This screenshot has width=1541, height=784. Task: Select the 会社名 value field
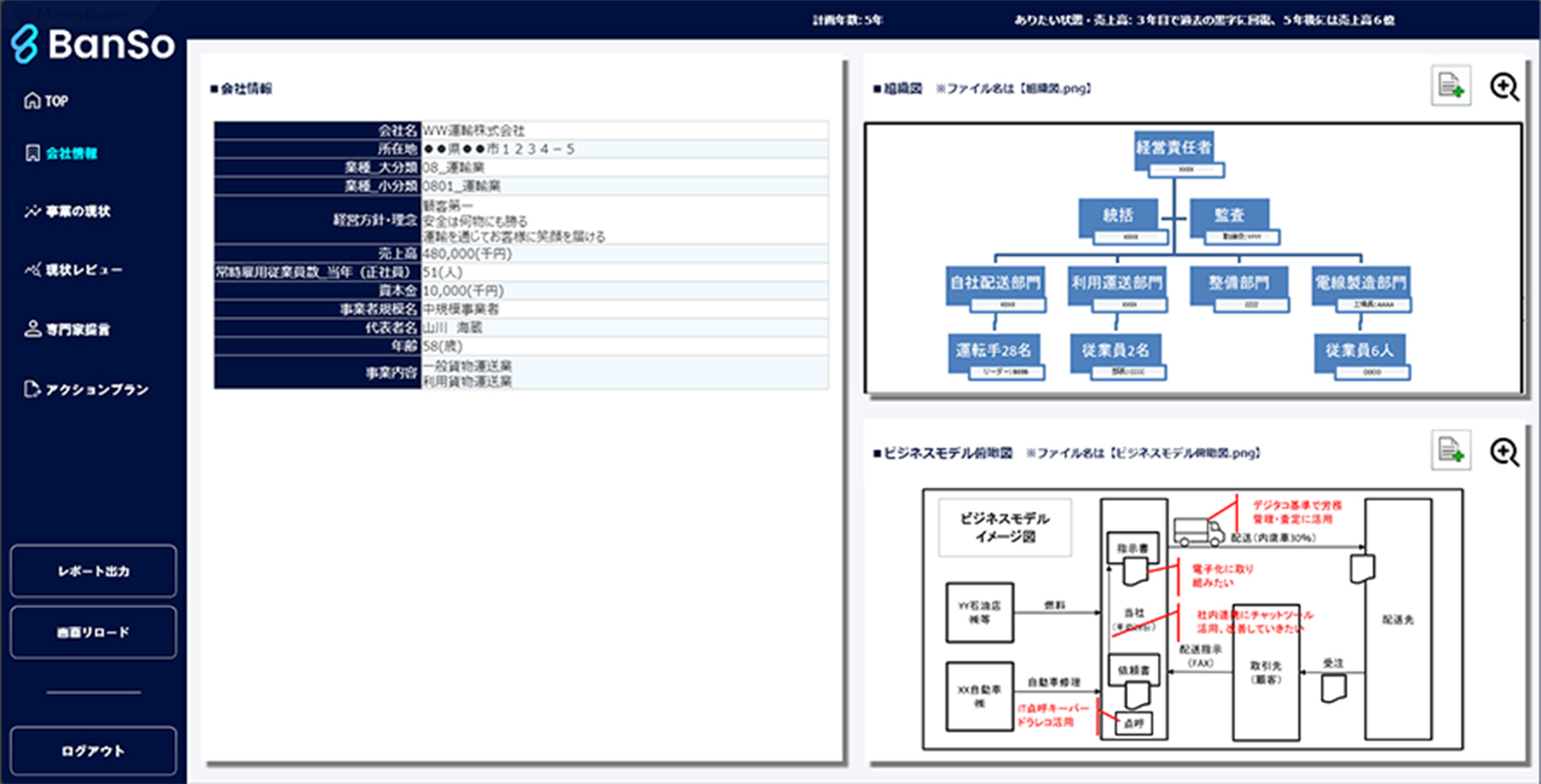tap(623, 131)
